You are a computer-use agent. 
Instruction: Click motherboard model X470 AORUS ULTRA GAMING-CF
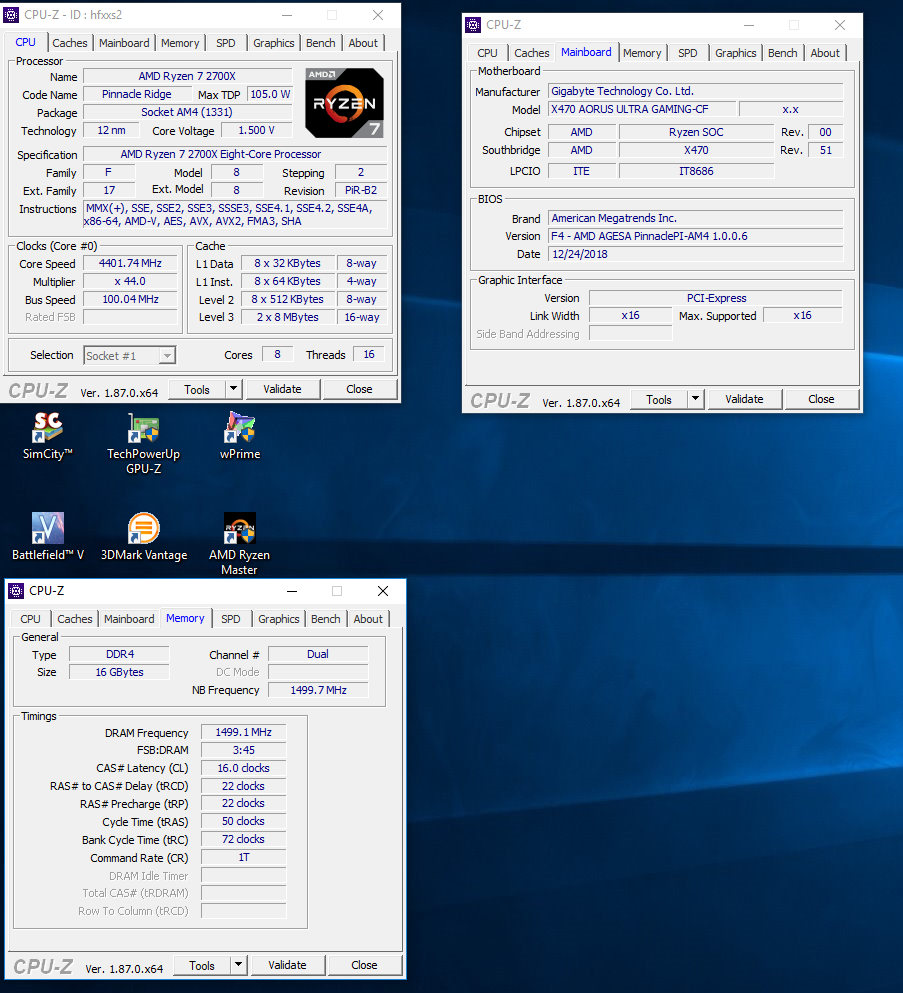[x=642, y=109]
